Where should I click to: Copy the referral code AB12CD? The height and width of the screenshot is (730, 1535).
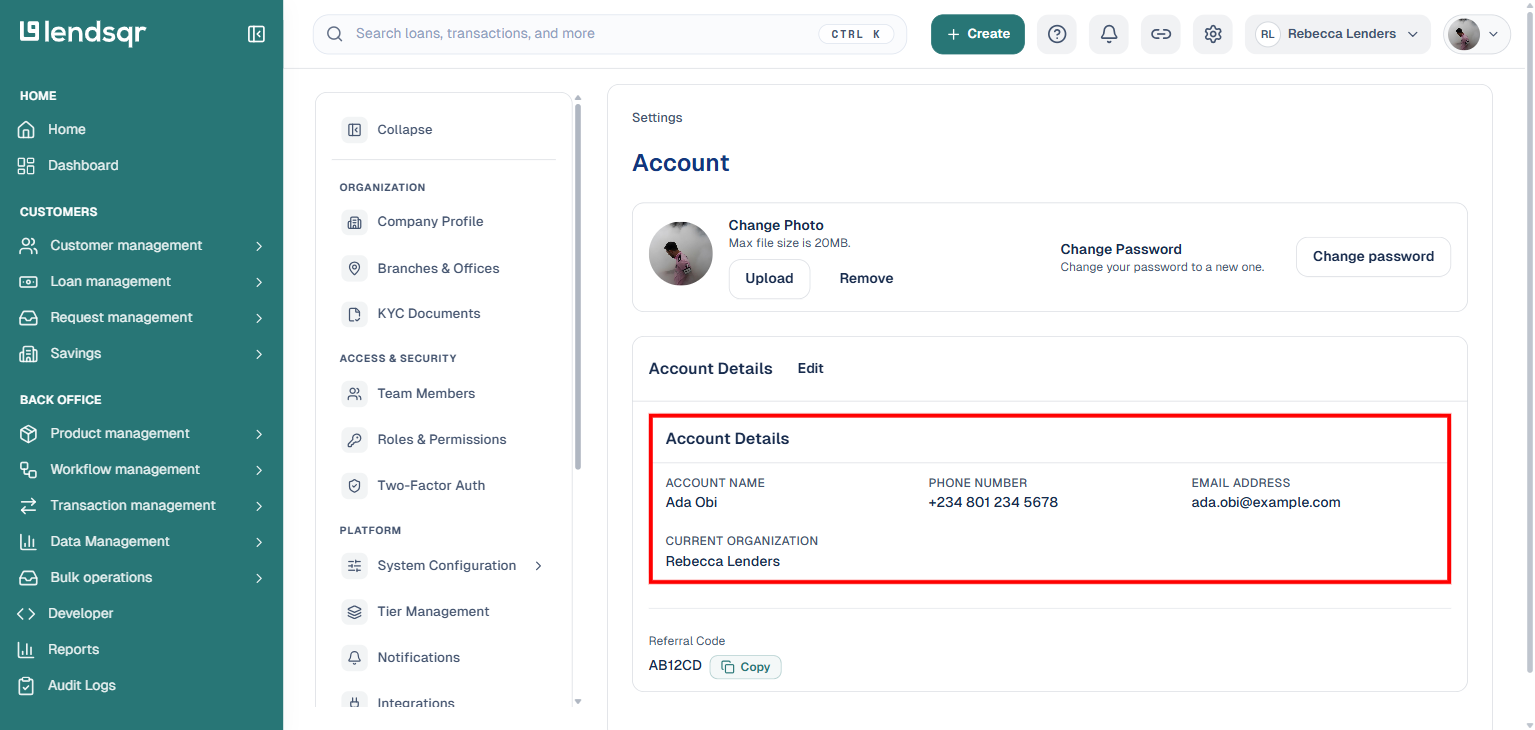click(746, 667)
